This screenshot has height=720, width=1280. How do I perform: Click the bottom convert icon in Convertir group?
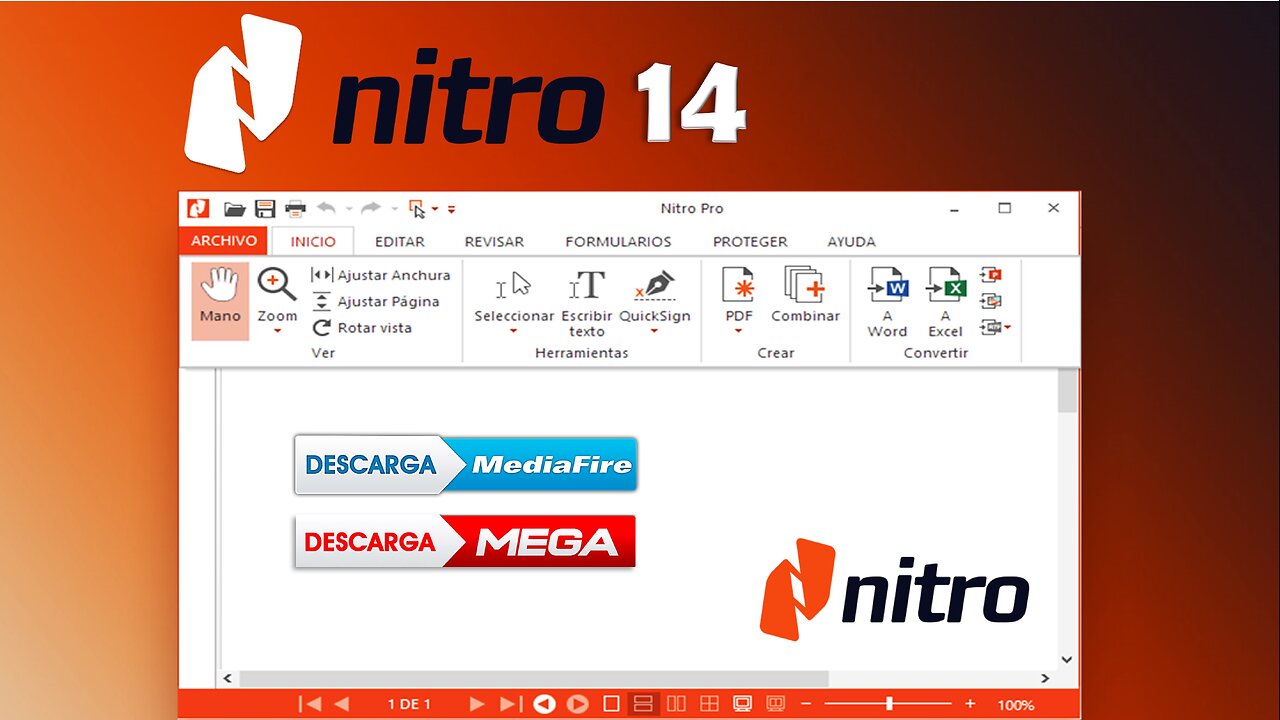[x=991, y=327]
